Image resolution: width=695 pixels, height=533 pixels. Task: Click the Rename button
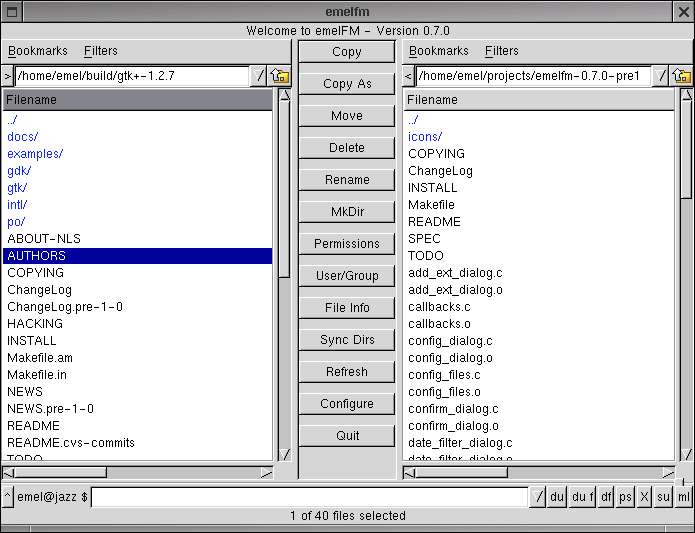(x=347, y=179)
